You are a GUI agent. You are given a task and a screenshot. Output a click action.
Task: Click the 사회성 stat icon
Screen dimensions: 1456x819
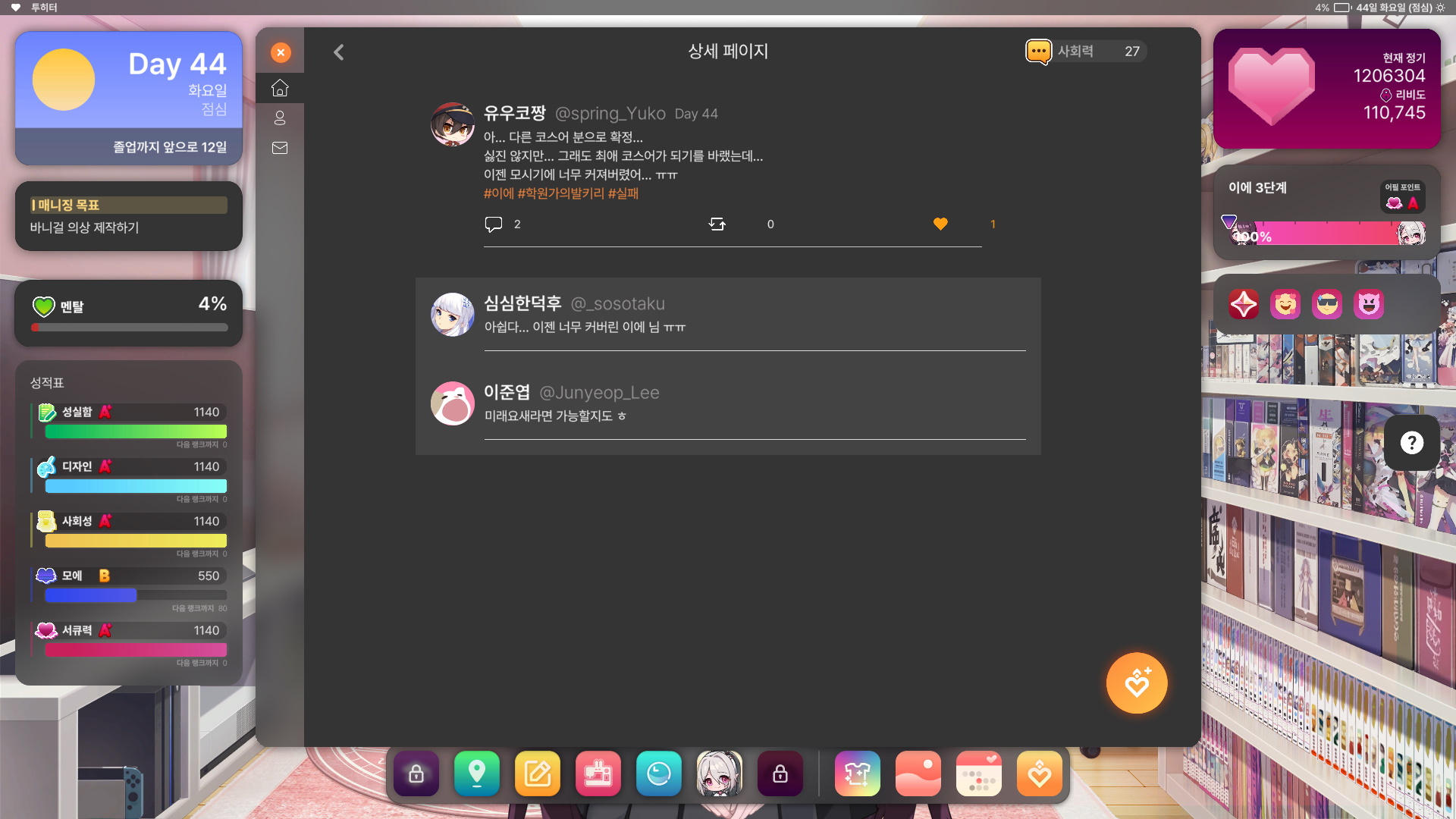point(46,521)
